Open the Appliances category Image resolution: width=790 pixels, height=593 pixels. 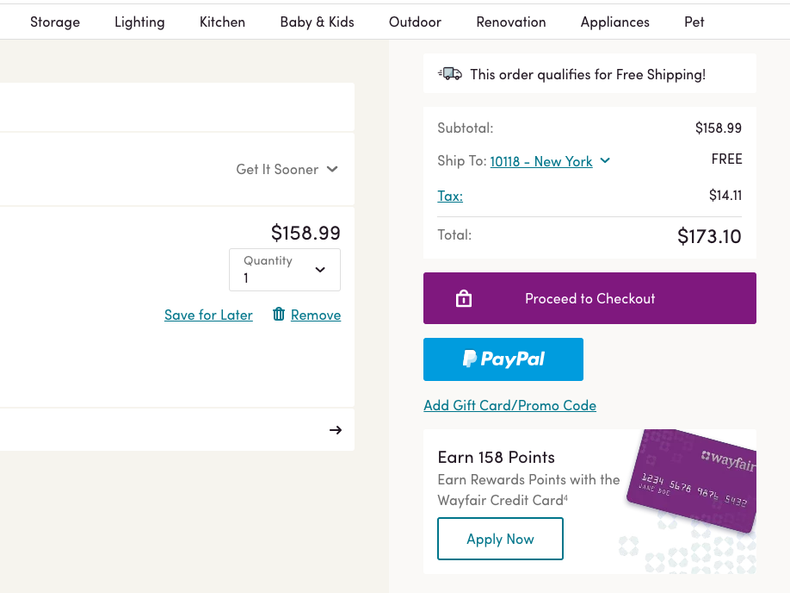coord(615,22)
